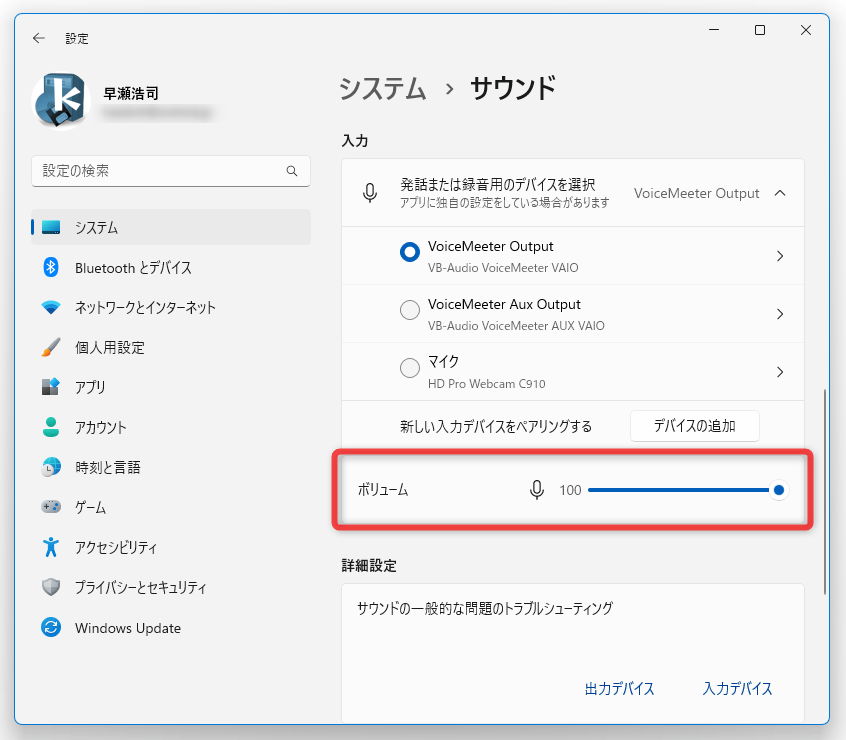Viewport: 846px width, 740px height.
Task: Click the vertical scrollbar of sound page
Action: pyautogui.click(x=824, y=491)
